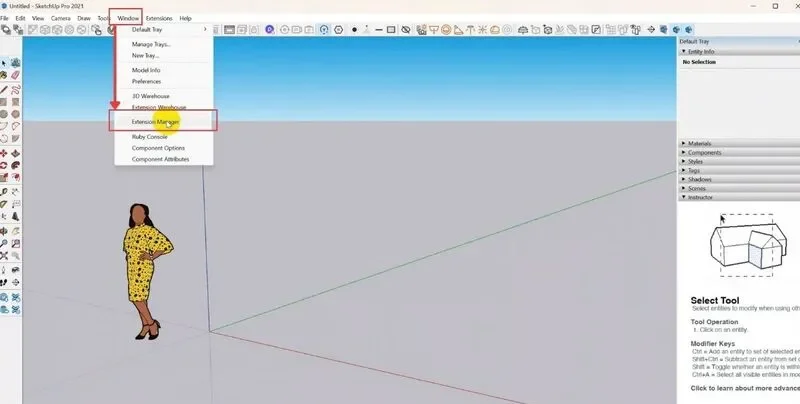
Task: Choose the Dimensions tool
Action: [16, 192]
